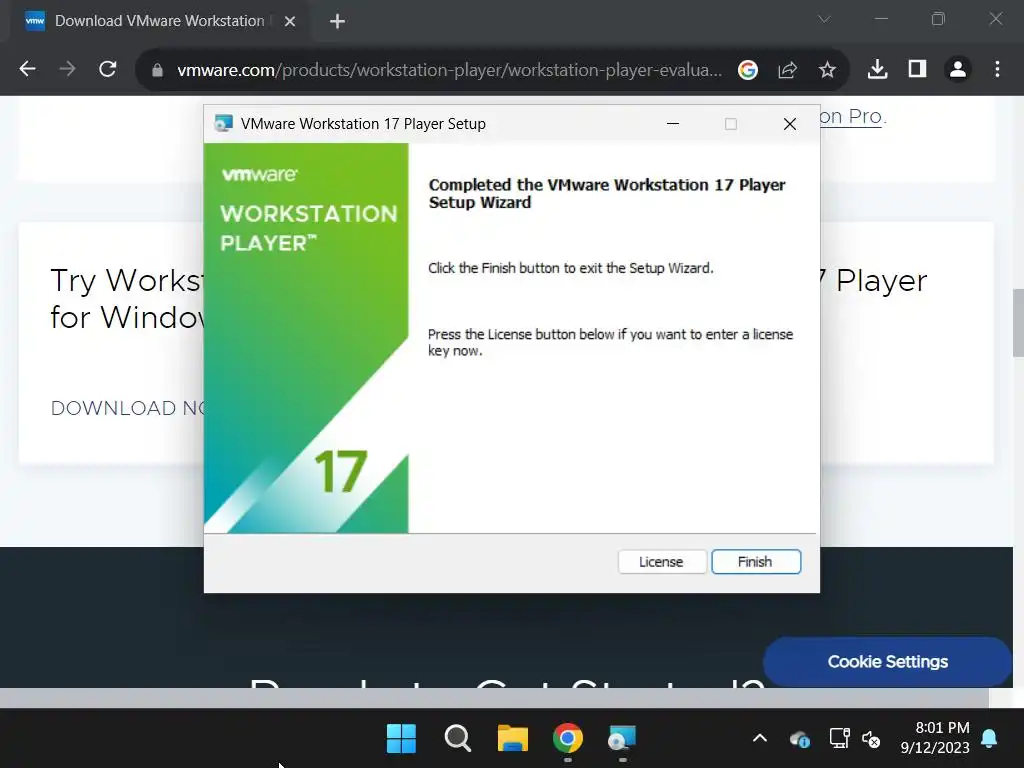Click the OneDrive cloud tray icon
This screenshot has width=1024, height=768.
point(799,739)
